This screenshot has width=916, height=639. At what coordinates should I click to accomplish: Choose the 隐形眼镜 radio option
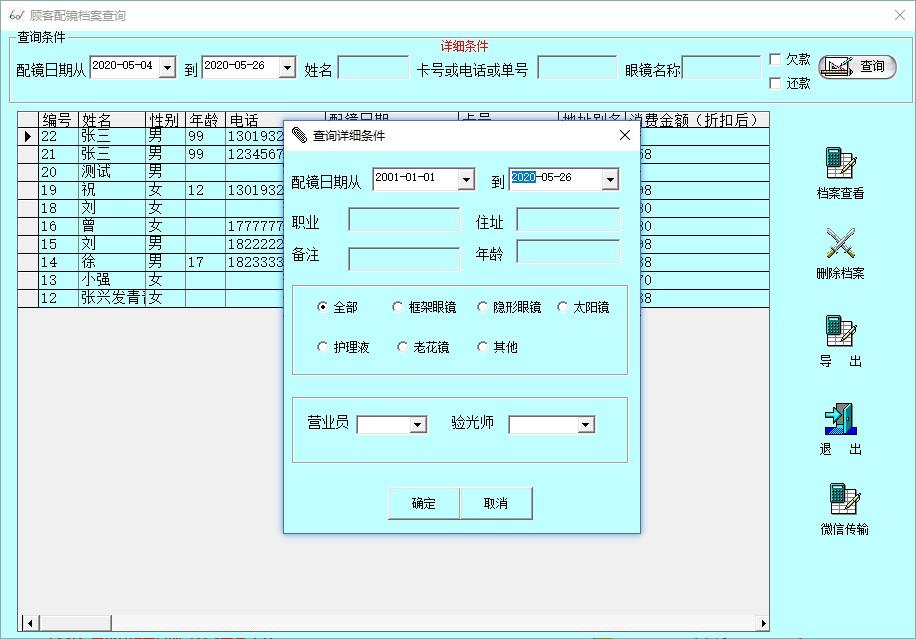point(483,308)
